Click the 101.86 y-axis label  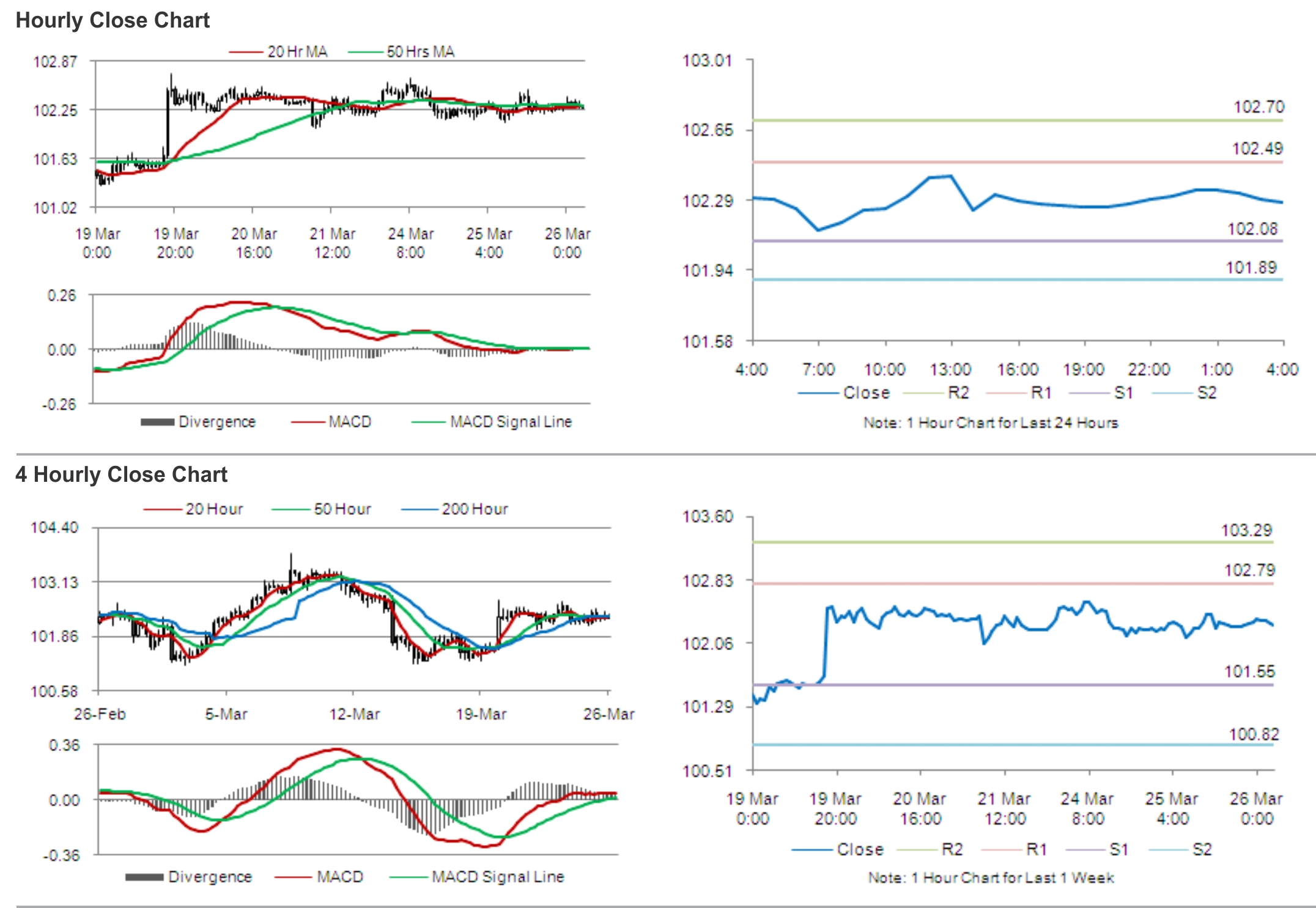point(54,637)
